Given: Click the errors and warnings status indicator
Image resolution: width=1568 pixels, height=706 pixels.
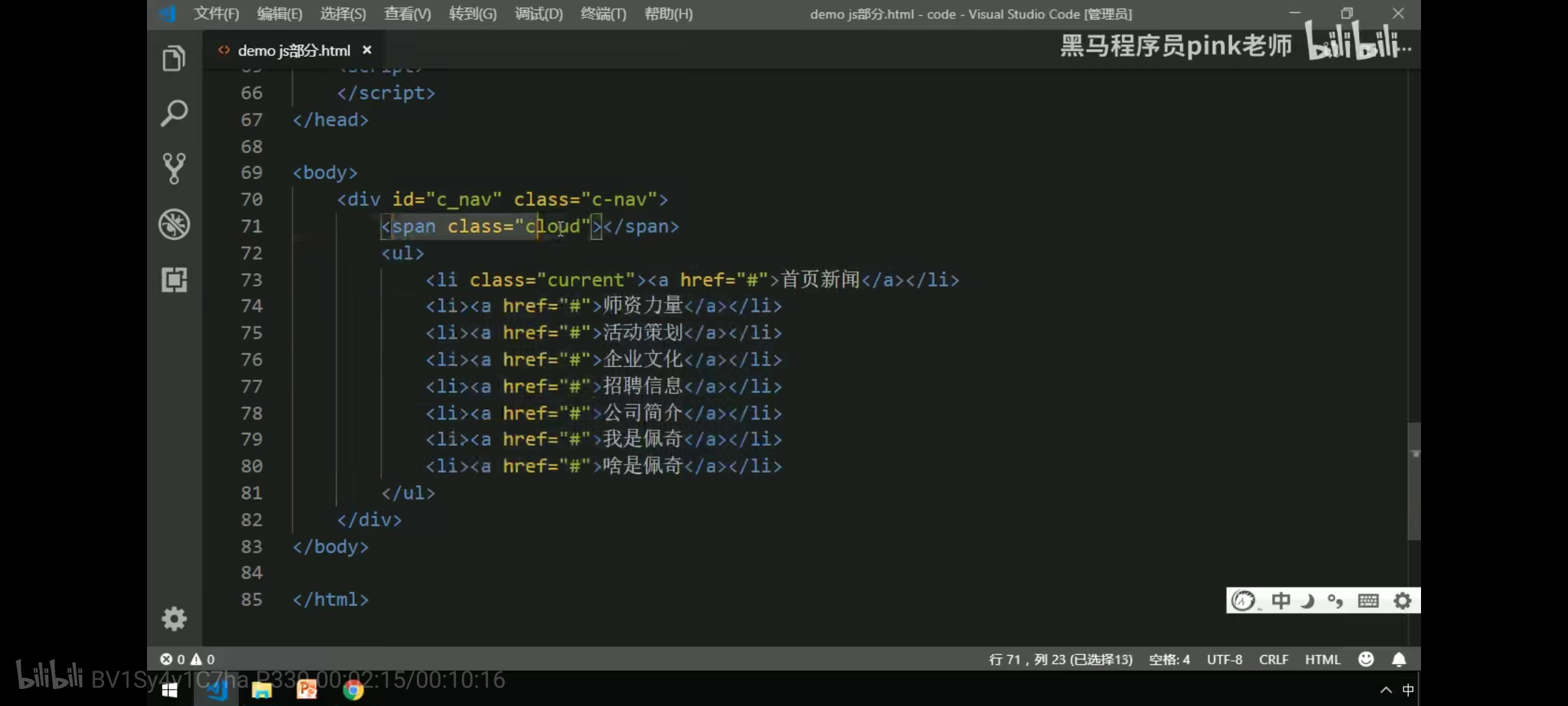Looking at the screenshot, I should 188,659.
